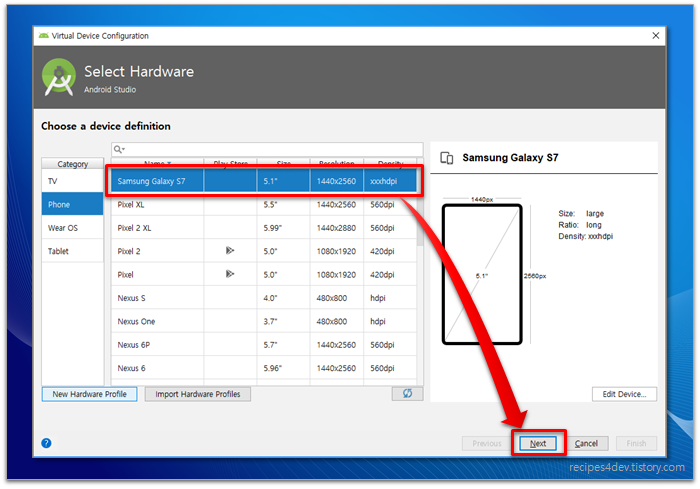Select the Nexus S device row
Image resolution: width=700 pixels, height=489 pixels.
click(x=264, y=298)
